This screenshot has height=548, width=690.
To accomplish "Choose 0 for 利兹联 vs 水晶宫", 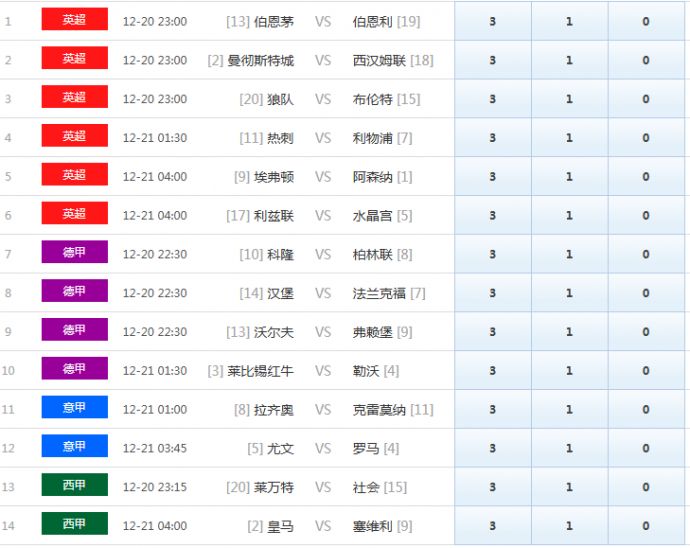I will pos(646,215).
